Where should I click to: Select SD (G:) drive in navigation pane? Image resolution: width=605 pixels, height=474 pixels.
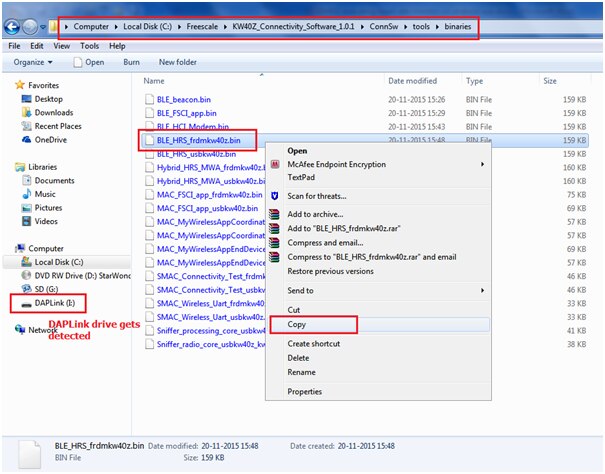pyautogui.click(x=48, y=288)
